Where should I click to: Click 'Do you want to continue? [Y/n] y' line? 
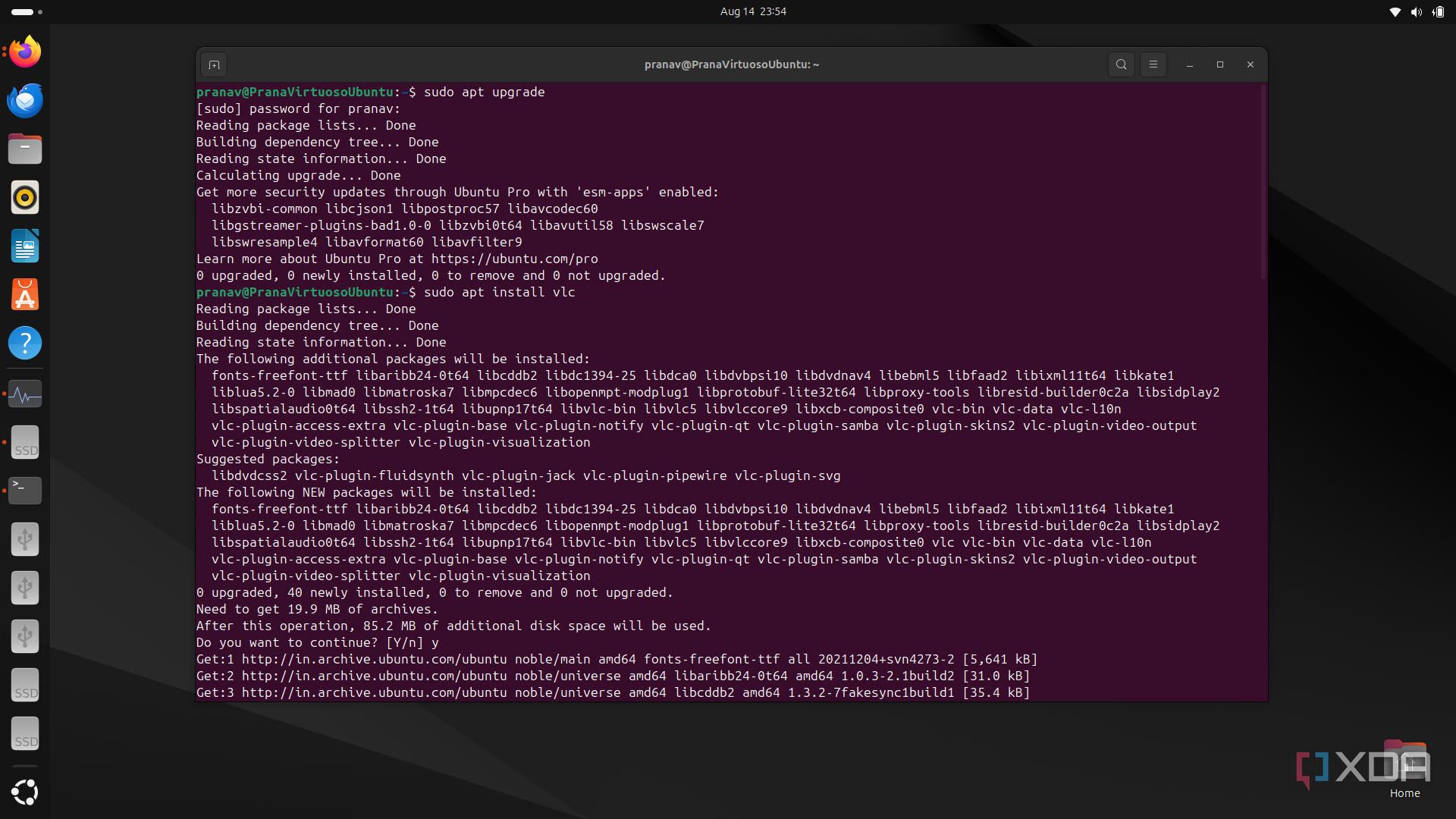pyautogui.click(x=317, y=642)
